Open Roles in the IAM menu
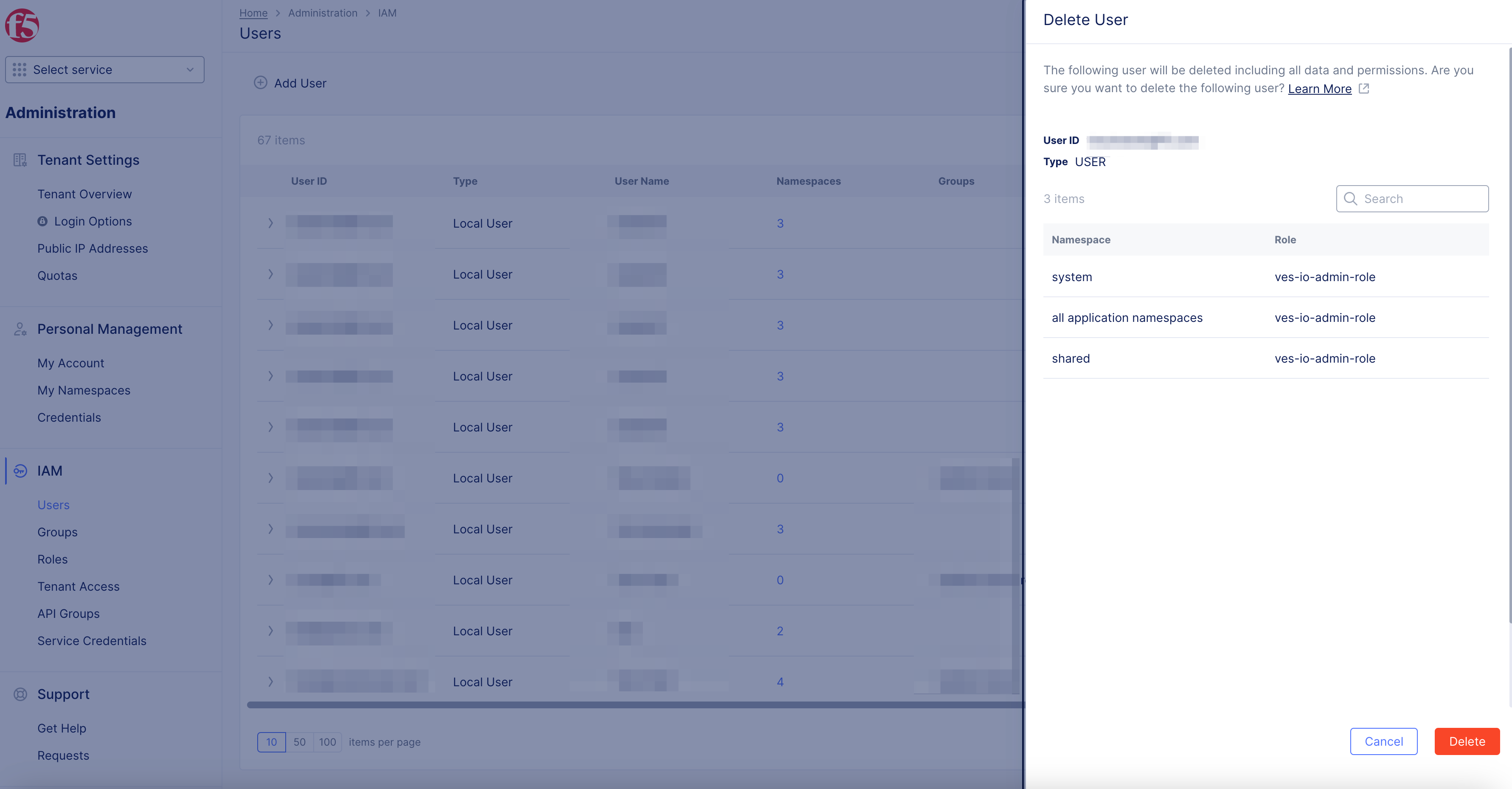This screenshot has width=1512, height=789. point(52,559)
